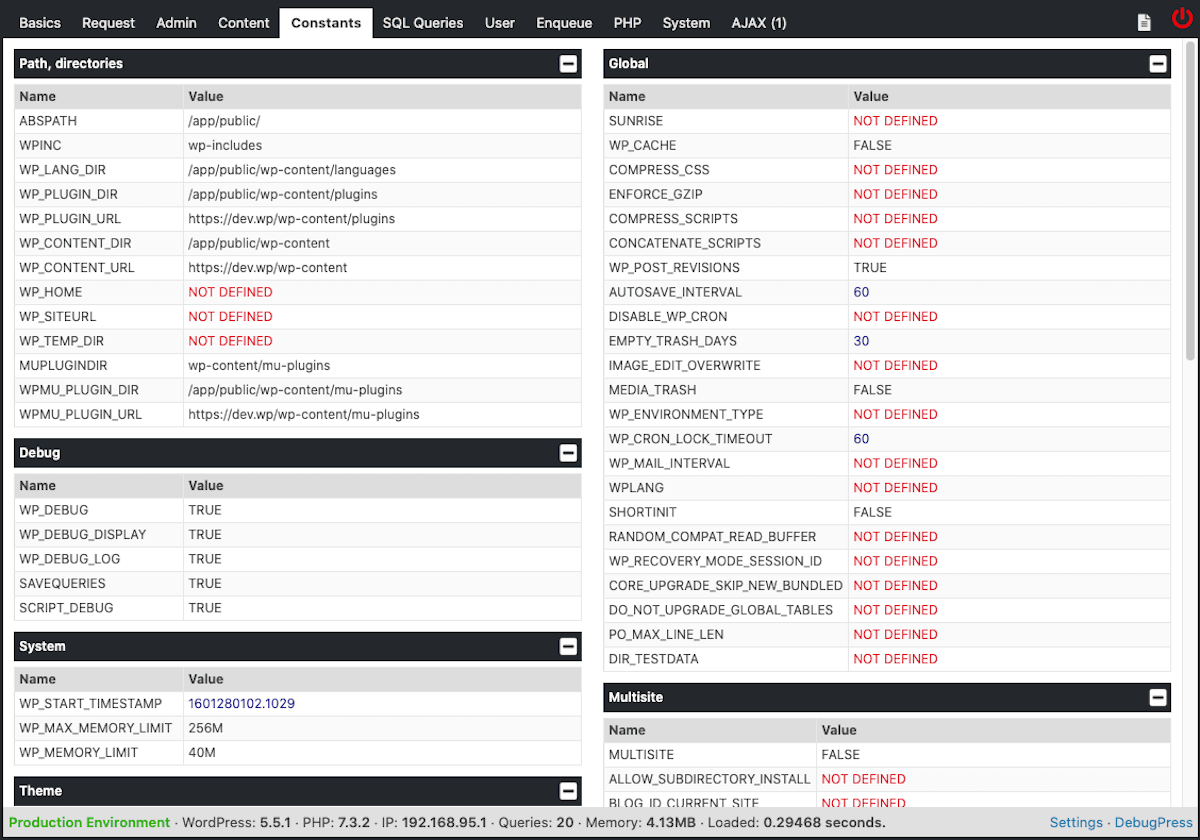Screen dimensions: 1200x840
Task: Click the WP_START_TIMESTAMP value 1601280102.1029
Action: 241,704
